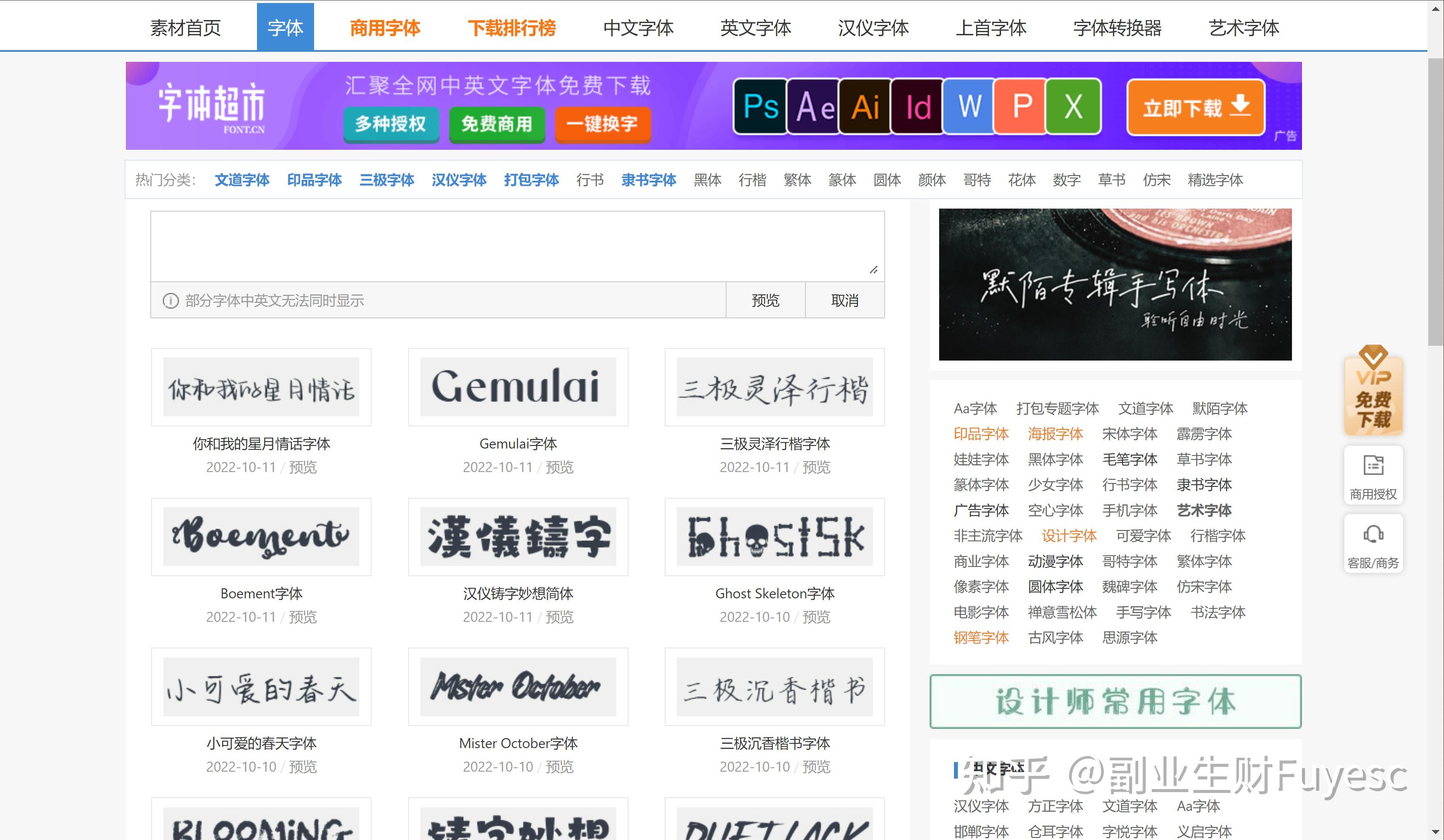Click the Id InDesign icon in banner
Image resolution: width=1444 pixels, height=840 pixels.
click(917, 107)
